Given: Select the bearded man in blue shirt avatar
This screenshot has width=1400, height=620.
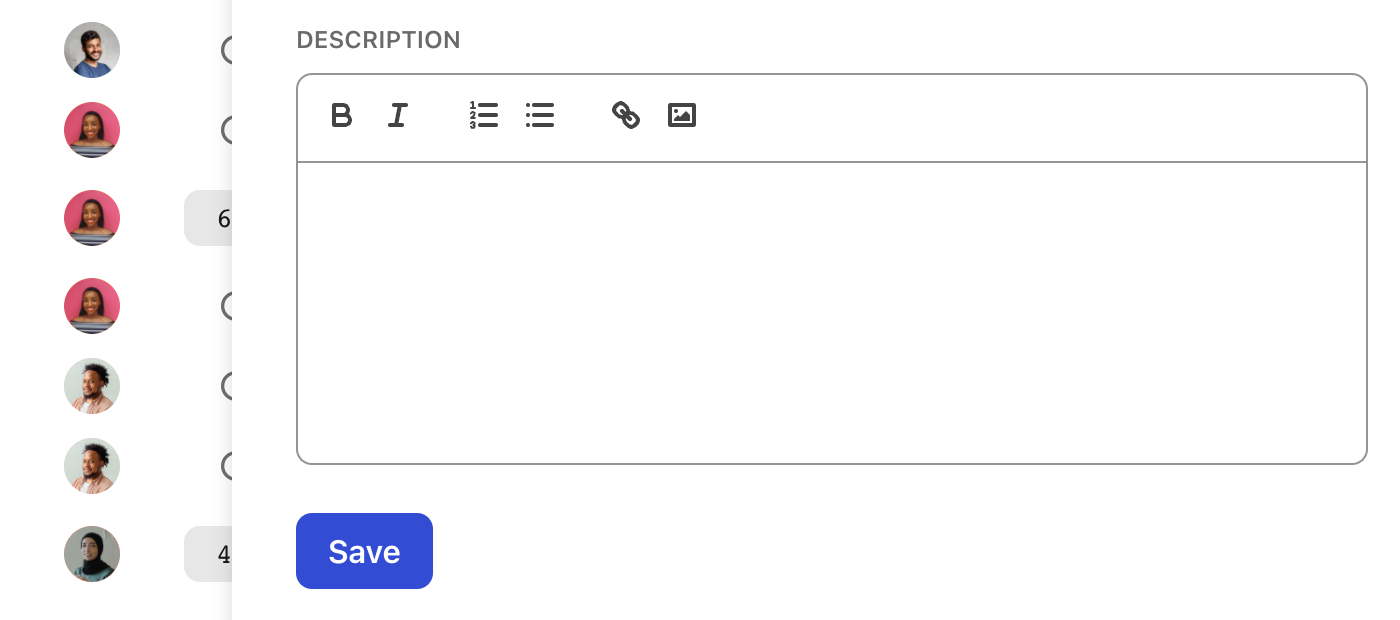Looking at the screenshot, I should click(x=92, y=50).
